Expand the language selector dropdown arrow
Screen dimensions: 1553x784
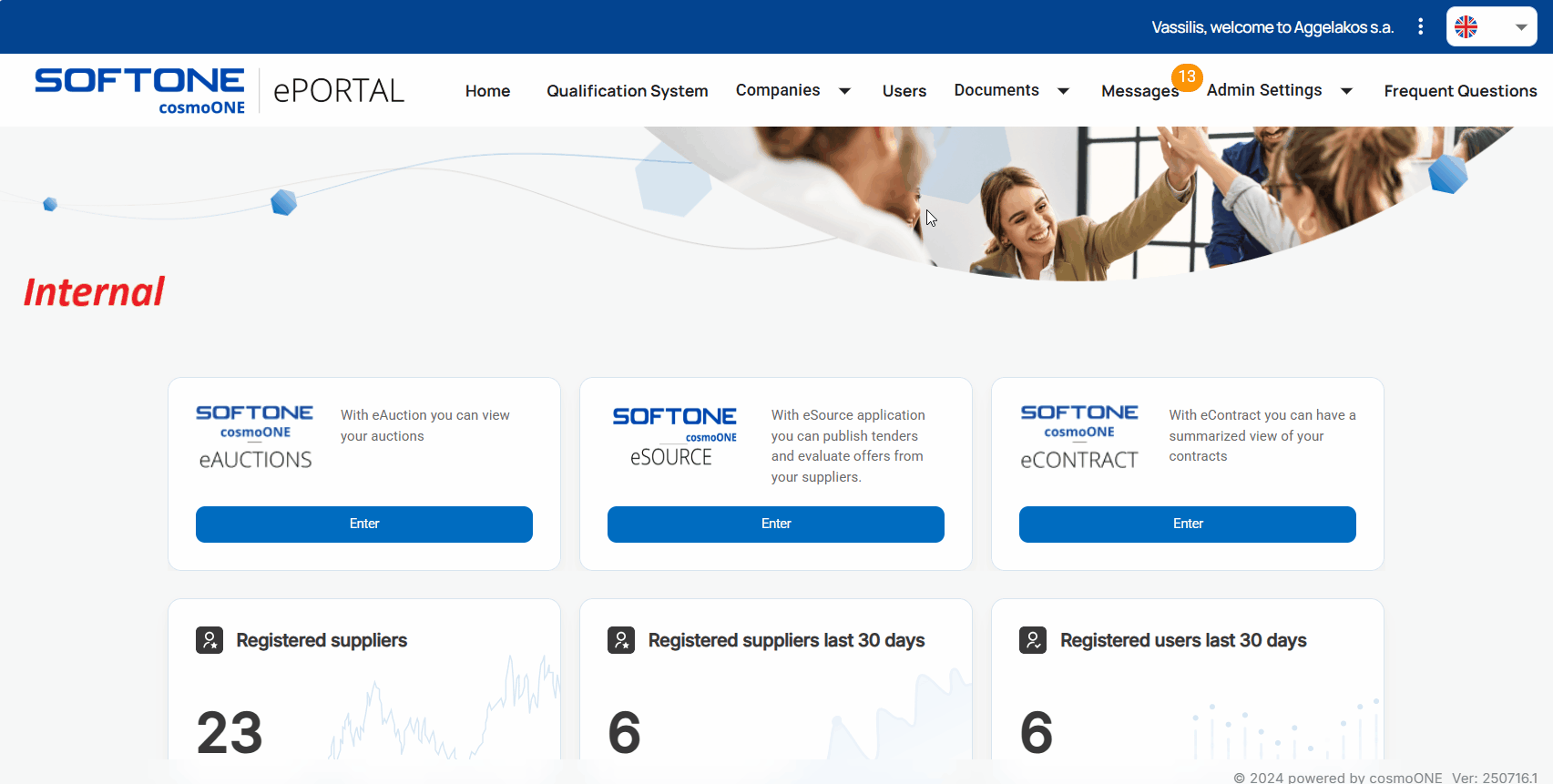coord(1521,27)
